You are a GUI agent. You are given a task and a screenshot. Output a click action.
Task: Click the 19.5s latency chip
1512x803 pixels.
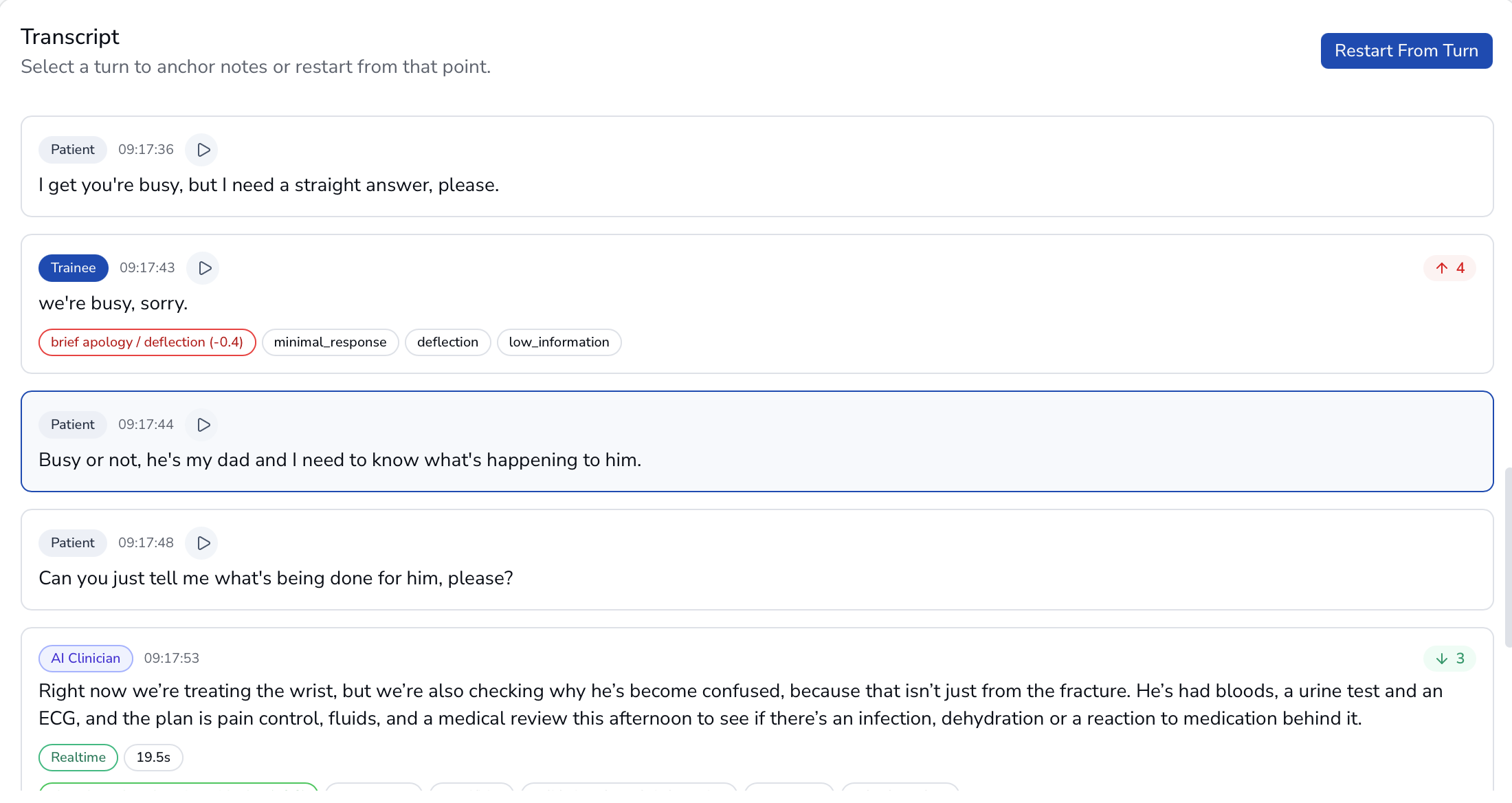153,758
